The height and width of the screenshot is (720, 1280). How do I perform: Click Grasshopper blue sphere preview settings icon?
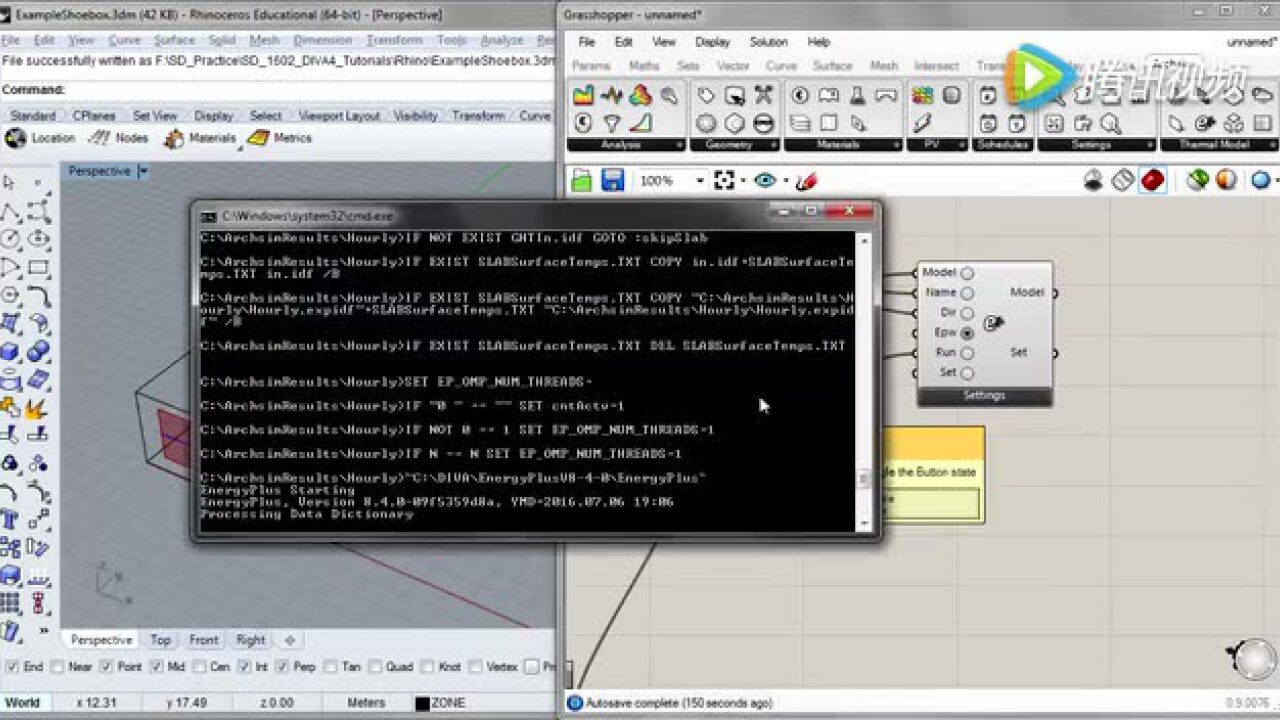coord(1260,180)
